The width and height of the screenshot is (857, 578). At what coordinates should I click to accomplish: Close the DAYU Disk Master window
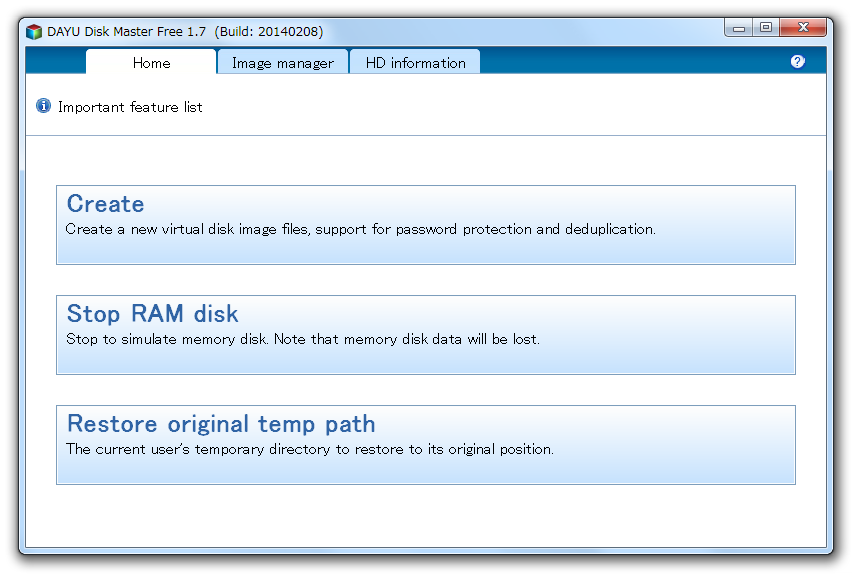pos(803,28)
